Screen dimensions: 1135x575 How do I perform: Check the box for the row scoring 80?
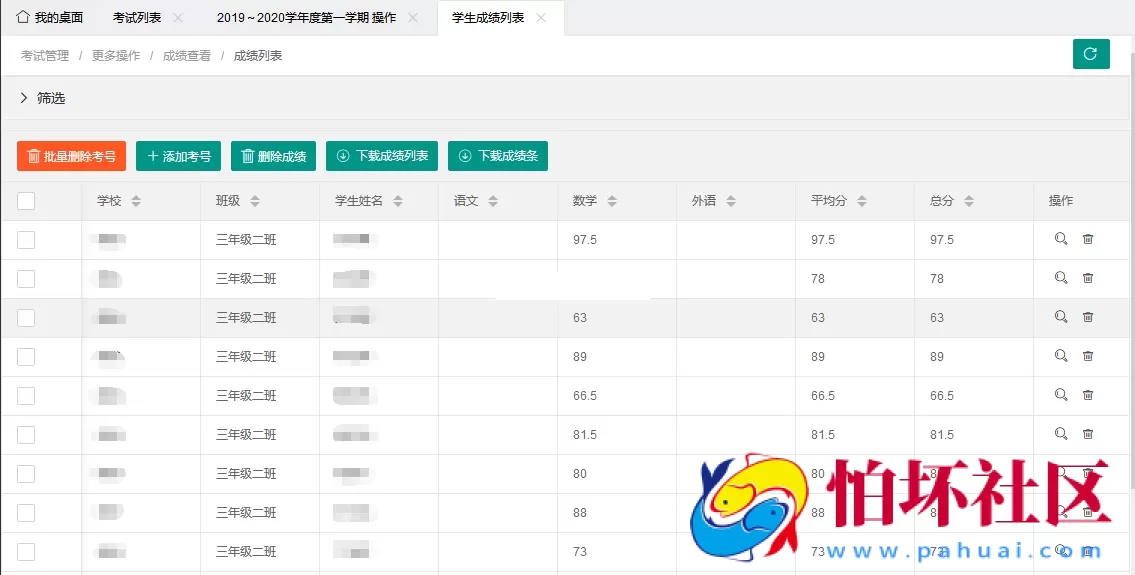coord(26,474)
